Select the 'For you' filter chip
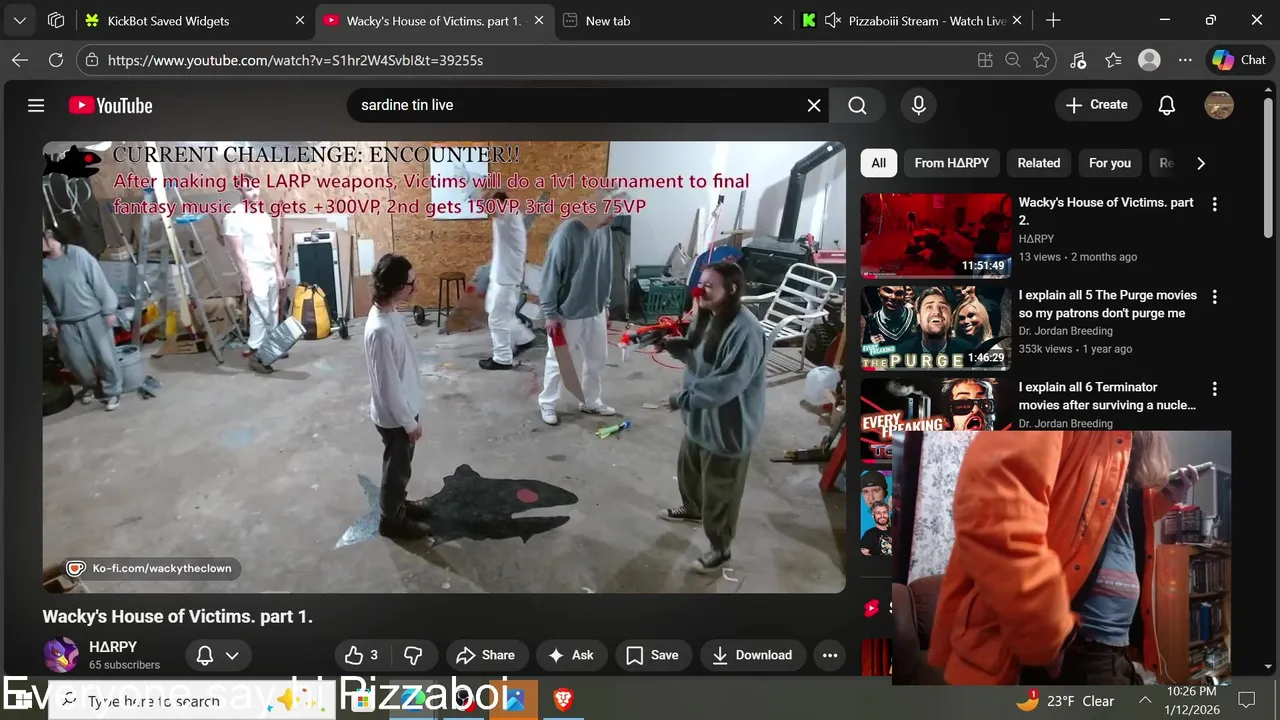 click(x=1109, y=163)
